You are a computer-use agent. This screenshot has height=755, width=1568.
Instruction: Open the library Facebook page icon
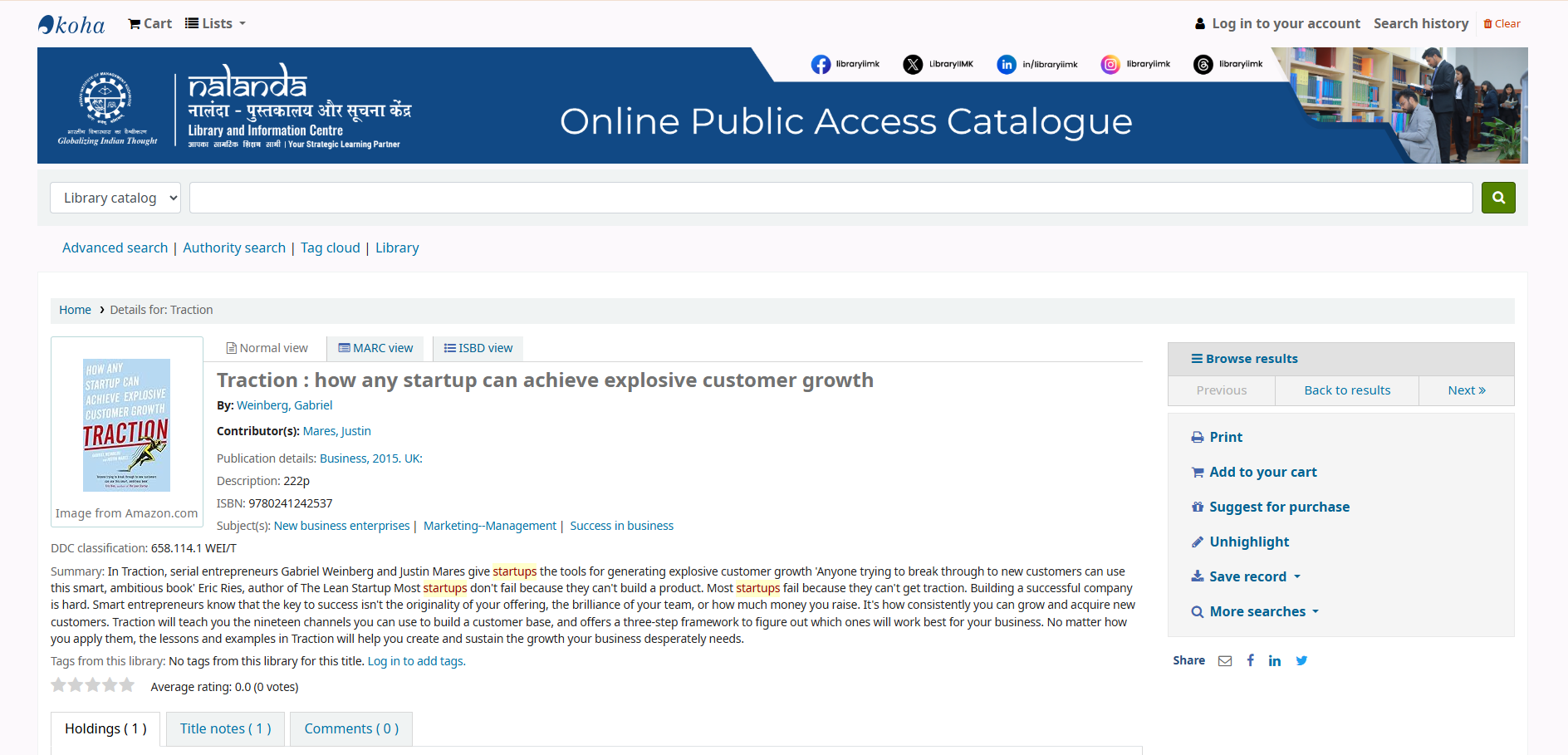821,65
